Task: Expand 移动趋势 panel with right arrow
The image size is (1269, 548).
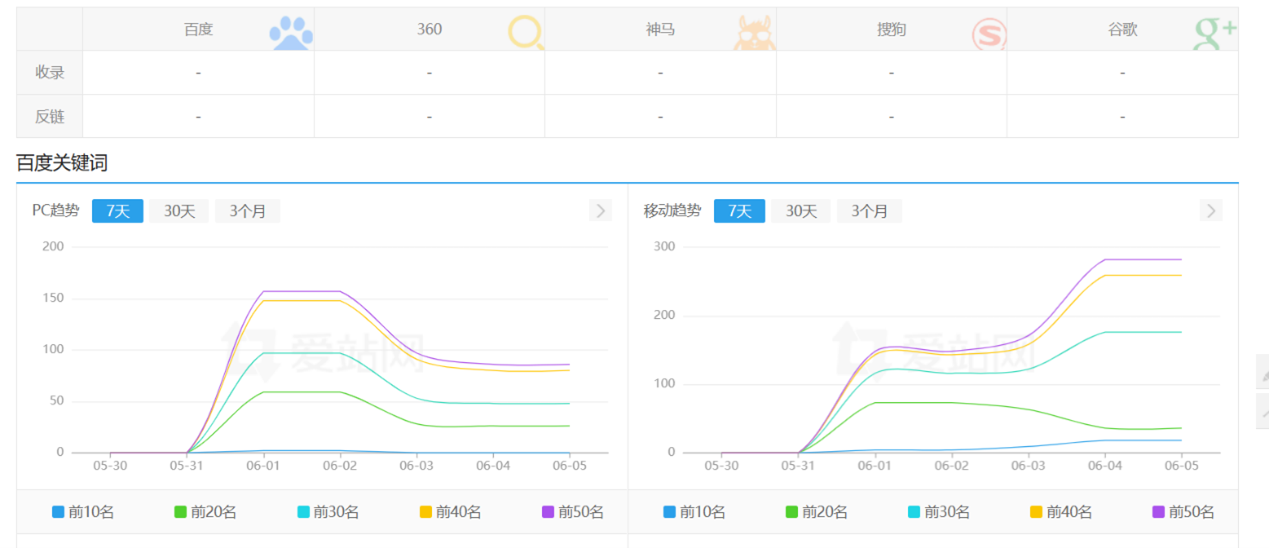Action: (1211, 210)
